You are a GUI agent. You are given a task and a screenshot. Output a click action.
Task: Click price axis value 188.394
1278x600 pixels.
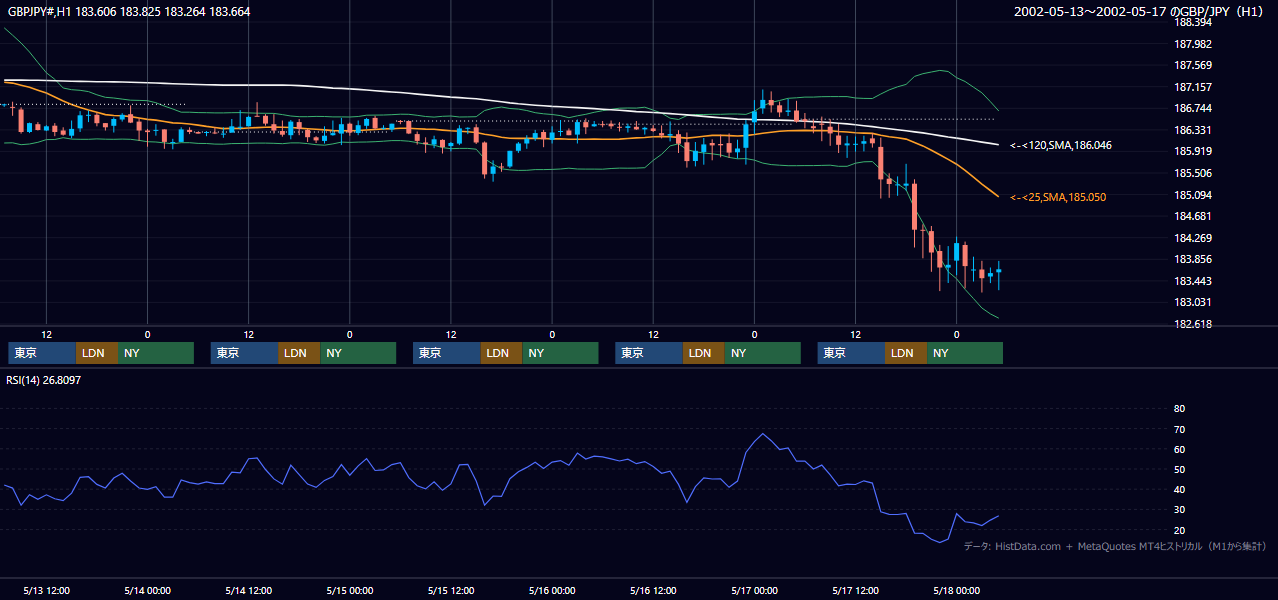click(x=1192, y=23)
